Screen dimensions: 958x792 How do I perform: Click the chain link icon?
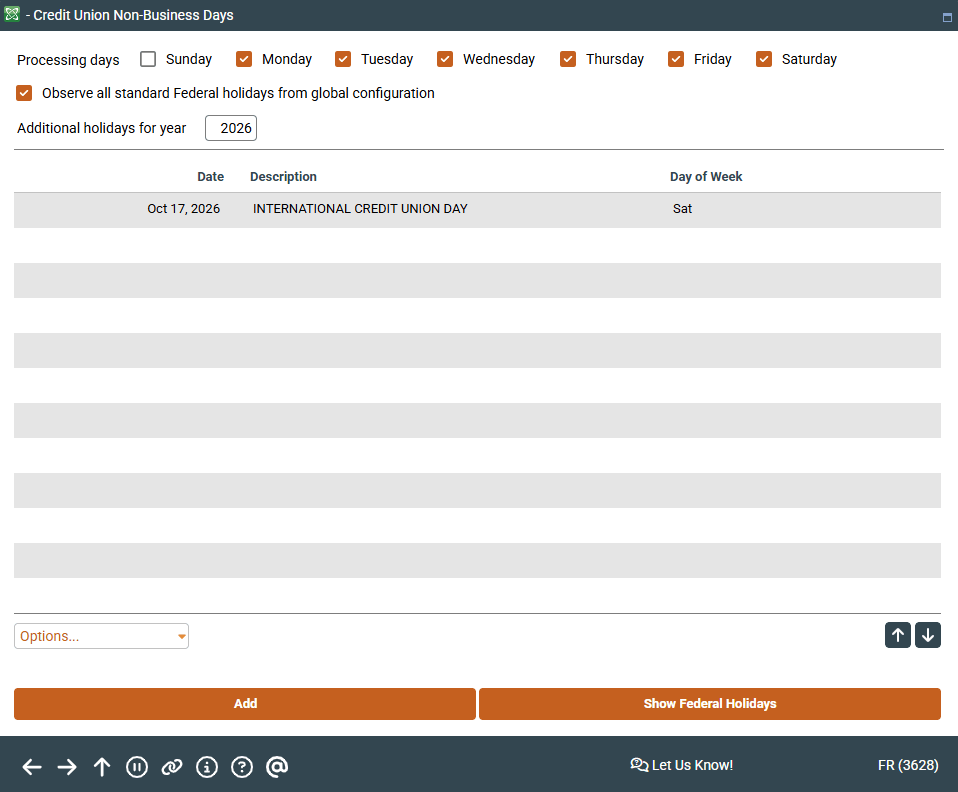[172, 767]
